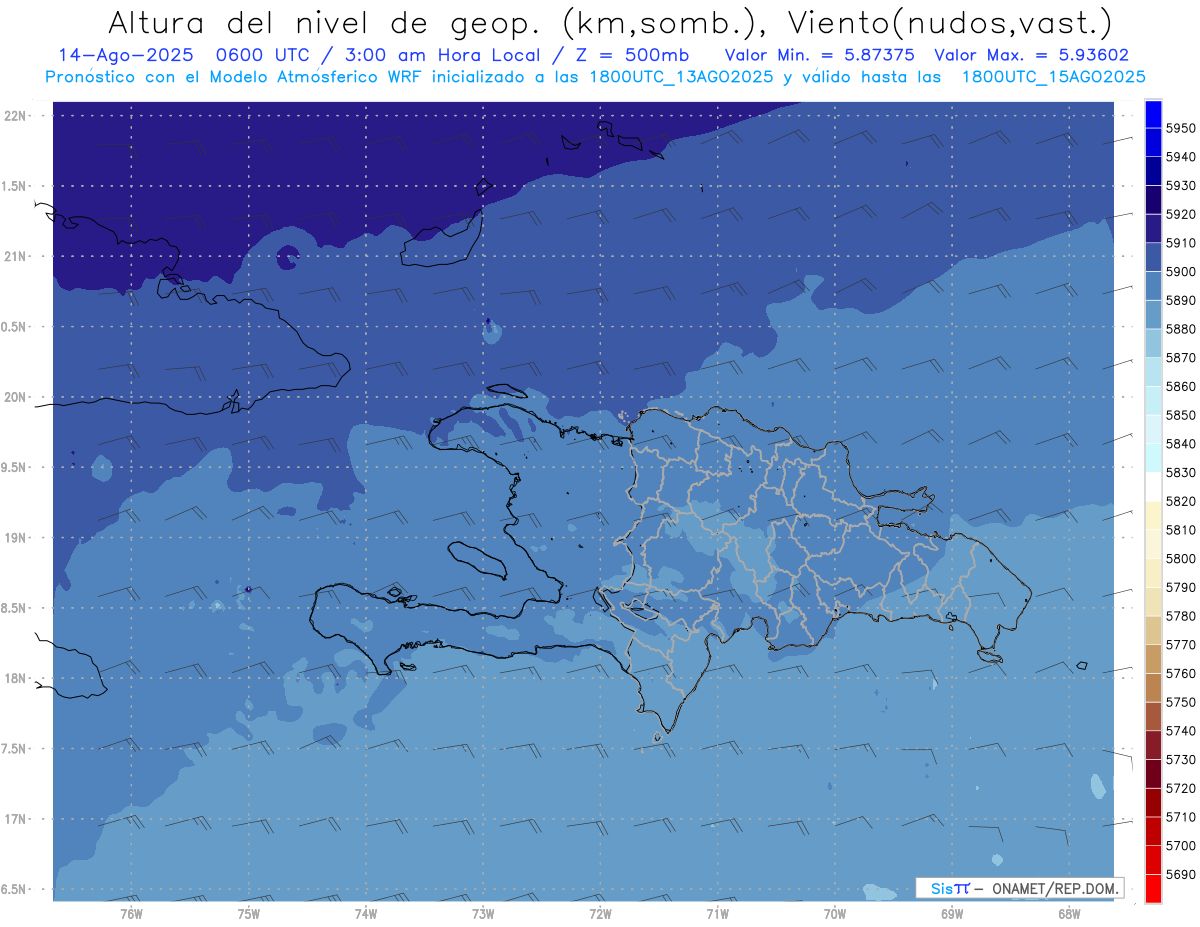Click legend value 5810
This screenshot has height=927, width=1200.
tap(1180, 530)
